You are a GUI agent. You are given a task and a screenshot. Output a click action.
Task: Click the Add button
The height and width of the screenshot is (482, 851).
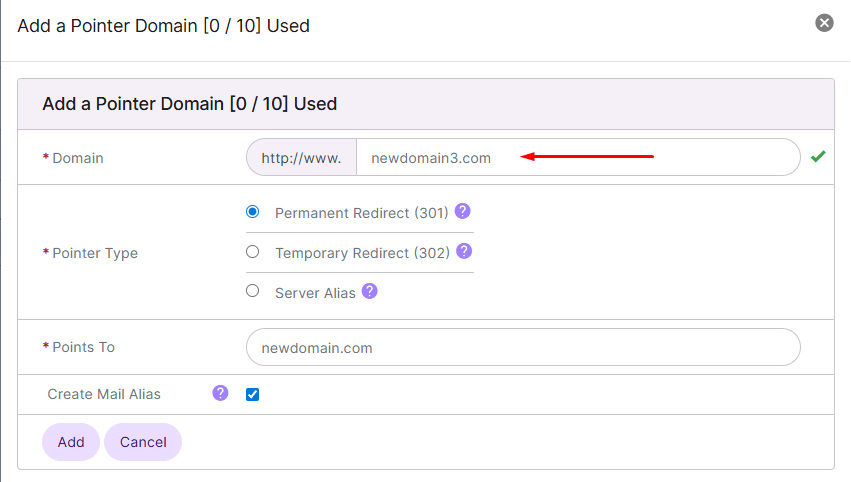(x=71, y=442)
